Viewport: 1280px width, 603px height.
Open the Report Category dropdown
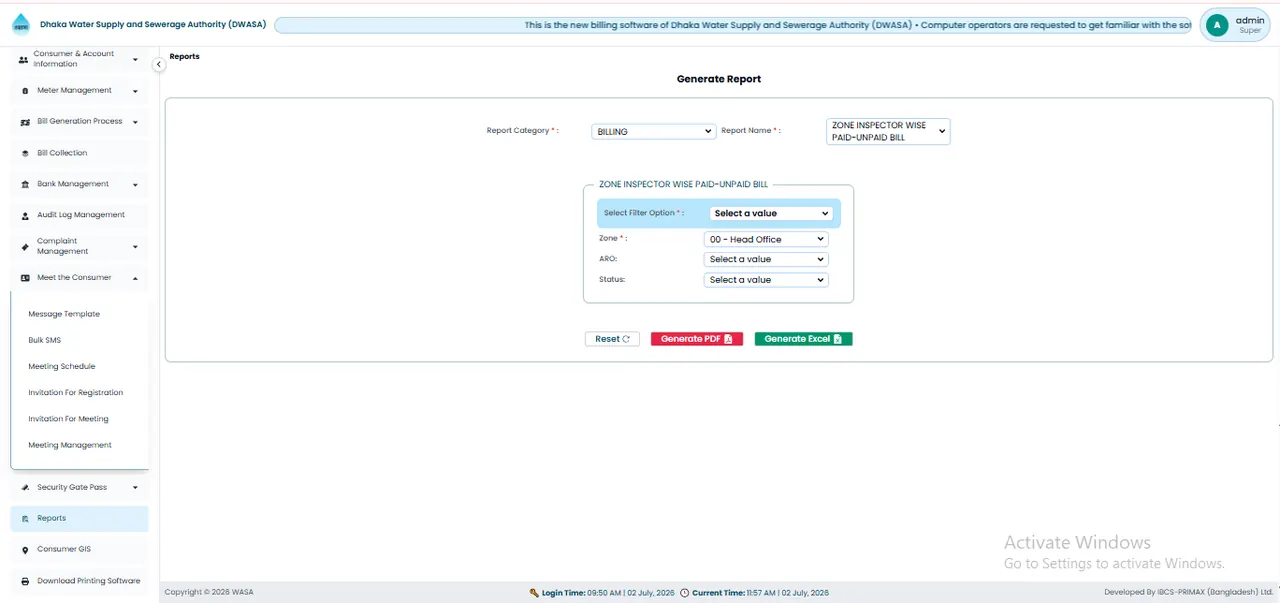[654, 131]
